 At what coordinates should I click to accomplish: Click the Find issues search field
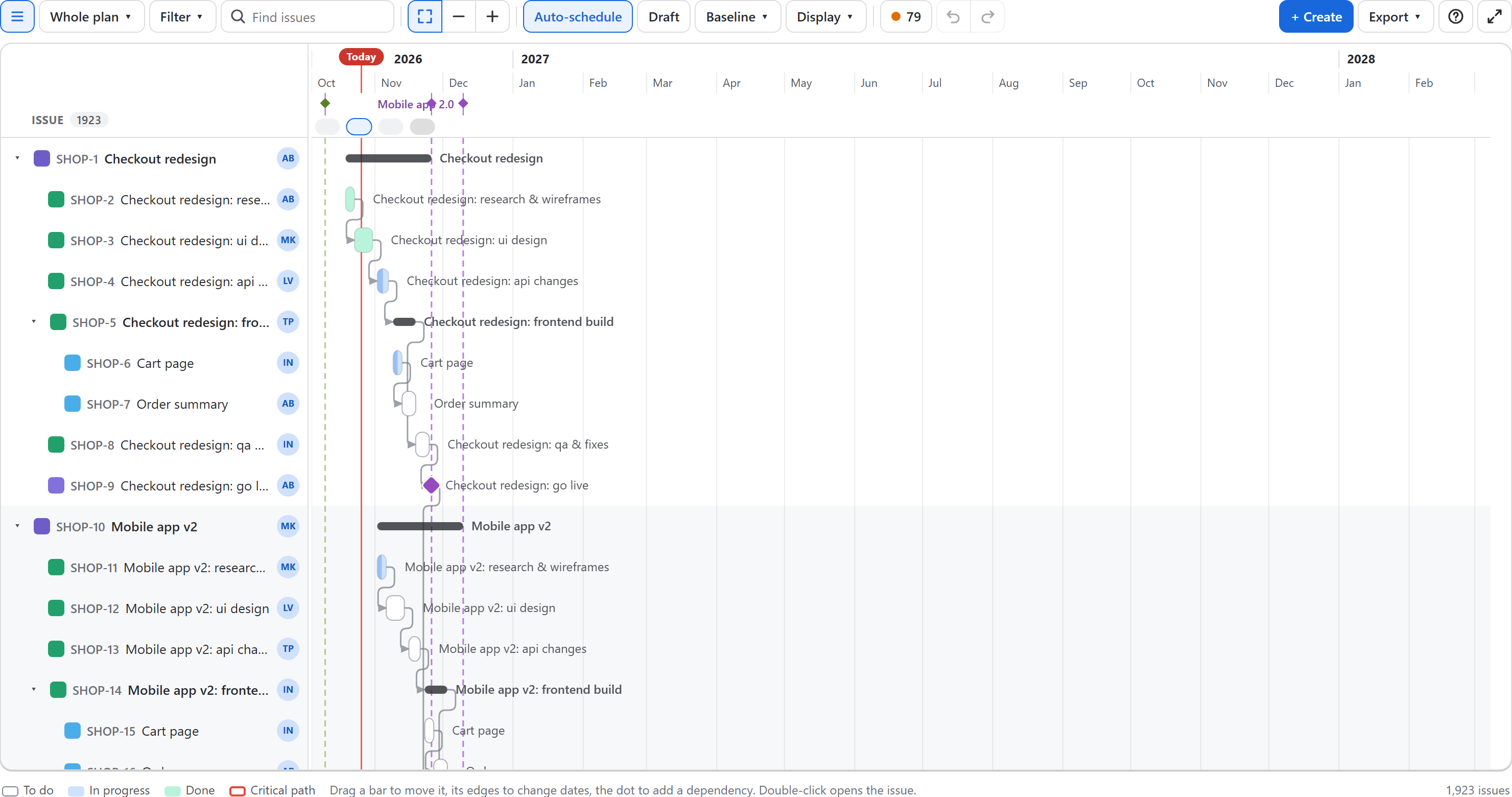(307, 16)
